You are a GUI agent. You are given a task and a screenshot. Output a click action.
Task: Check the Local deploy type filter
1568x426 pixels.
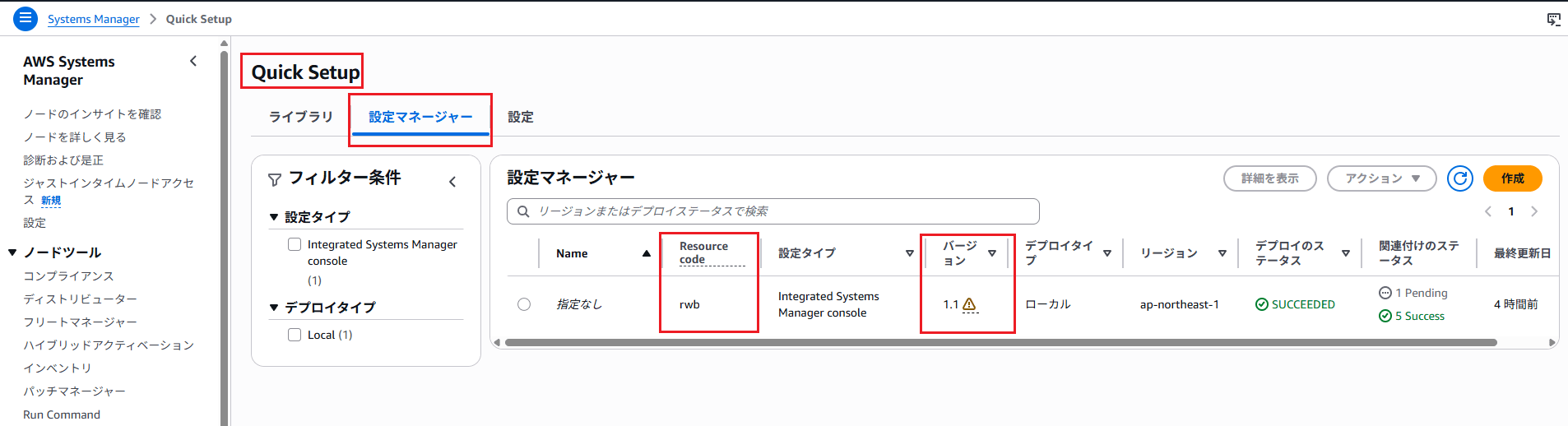[x=295, y=335]
